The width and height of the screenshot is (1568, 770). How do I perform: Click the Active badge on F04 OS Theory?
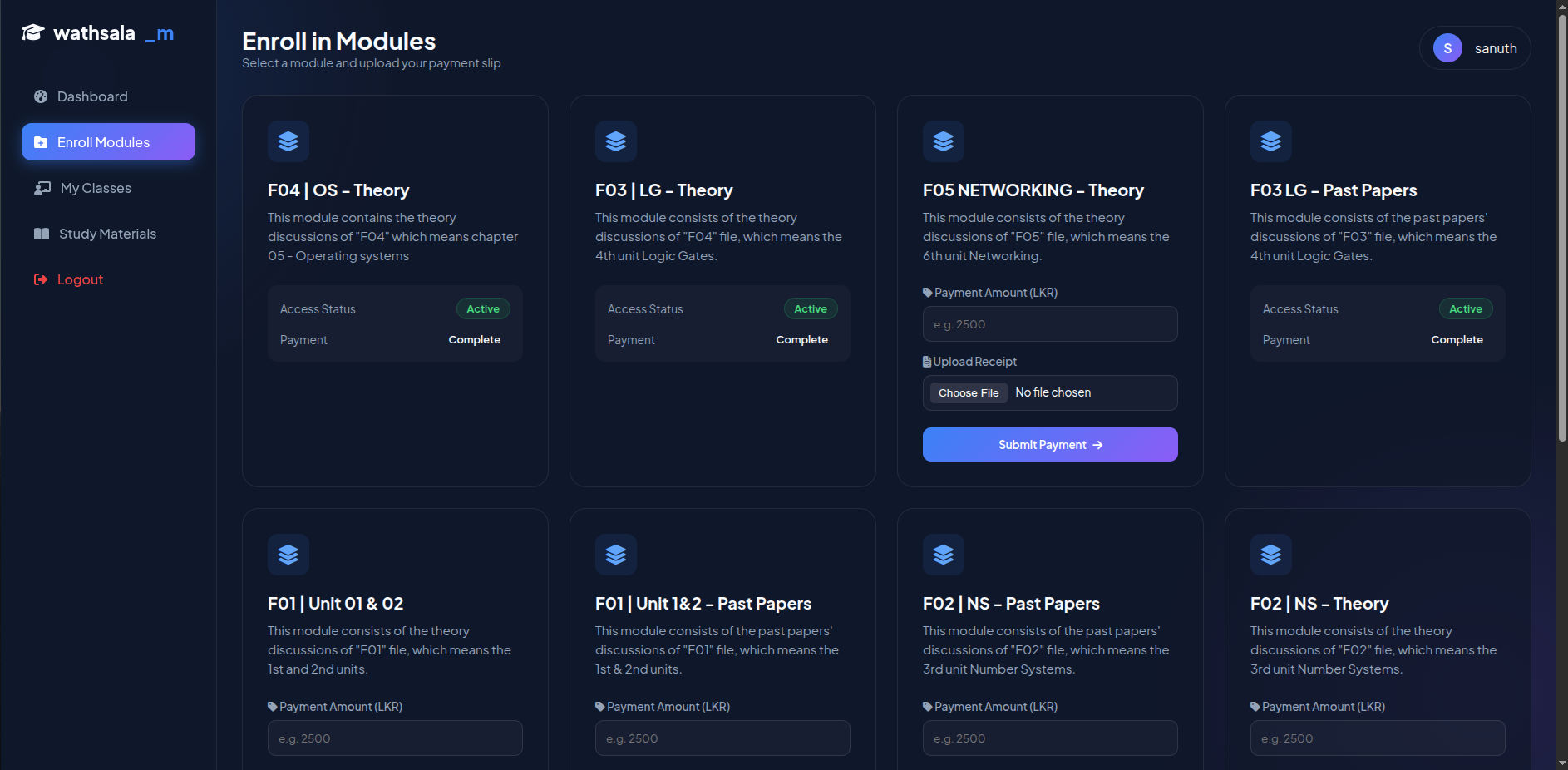[483, 309]
